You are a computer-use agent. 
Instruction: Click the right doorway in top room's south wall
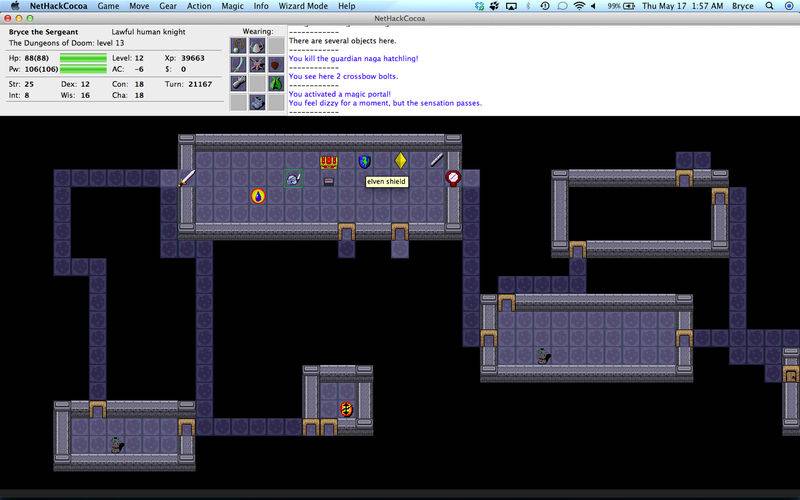point(399,231)
